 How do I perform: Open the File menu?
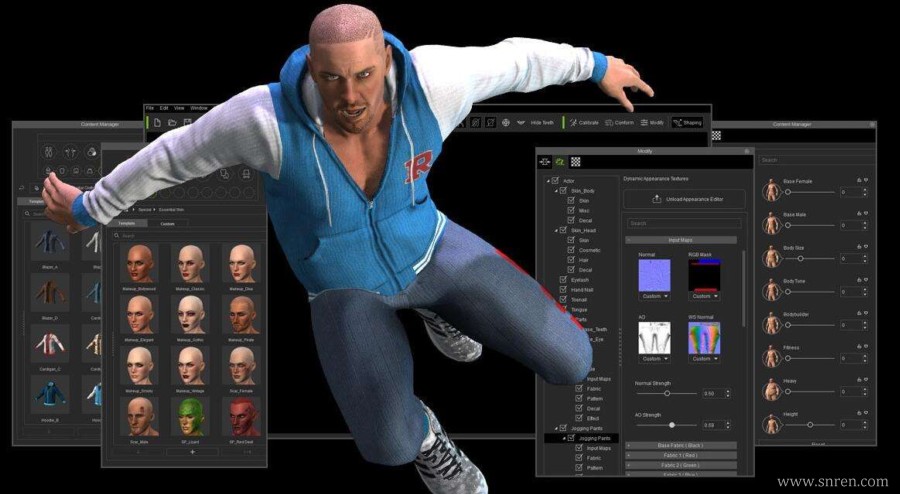click(x=150, y=108)
